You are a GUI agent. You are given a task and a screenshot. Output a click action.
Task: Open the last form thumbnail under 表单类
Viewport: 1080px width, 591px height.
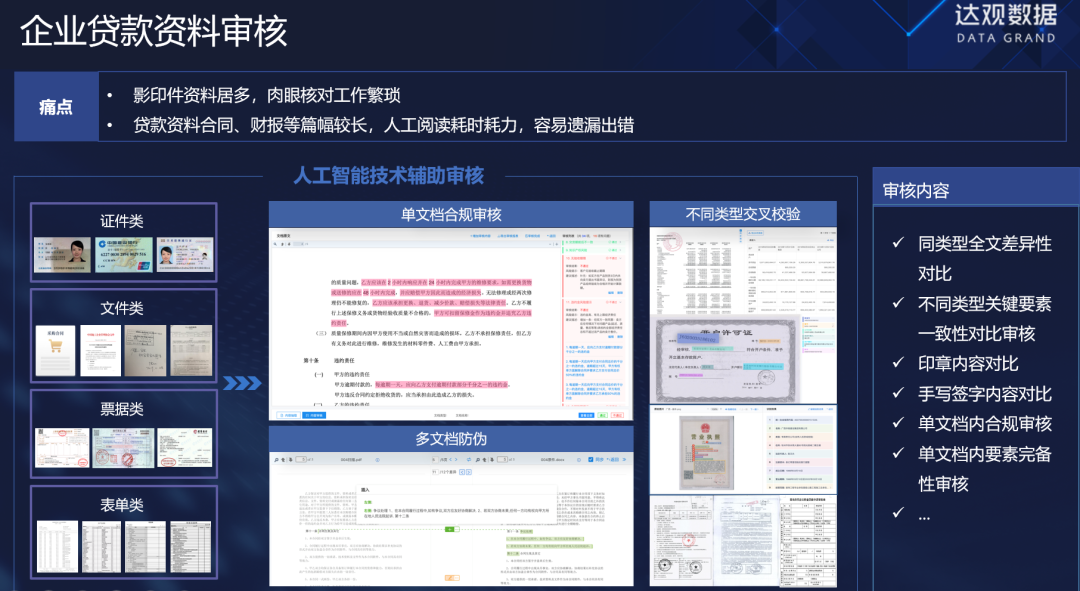(x=191, y=547)
